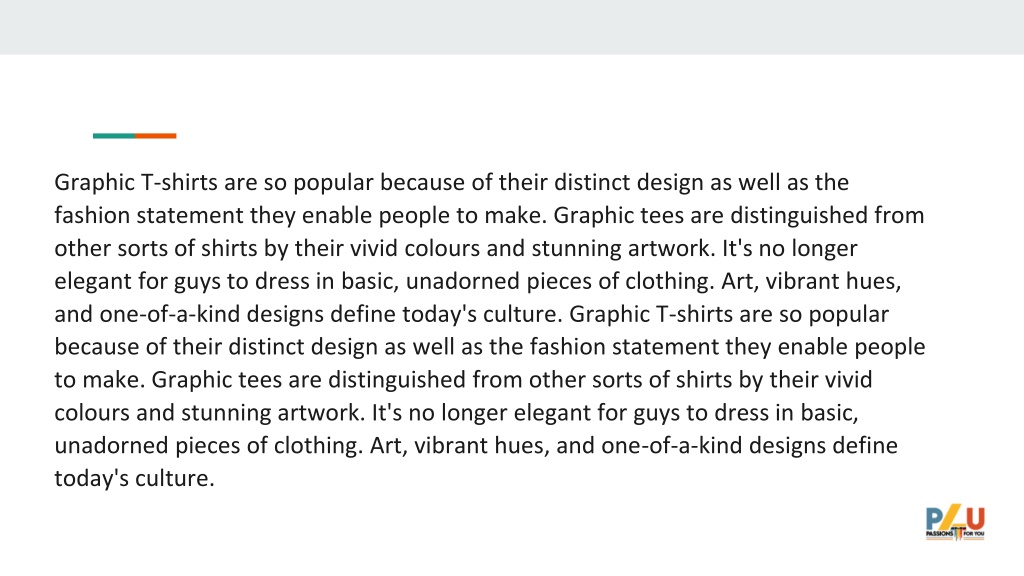Click the line starting "colours and stunning artwork"

point(456,413)
